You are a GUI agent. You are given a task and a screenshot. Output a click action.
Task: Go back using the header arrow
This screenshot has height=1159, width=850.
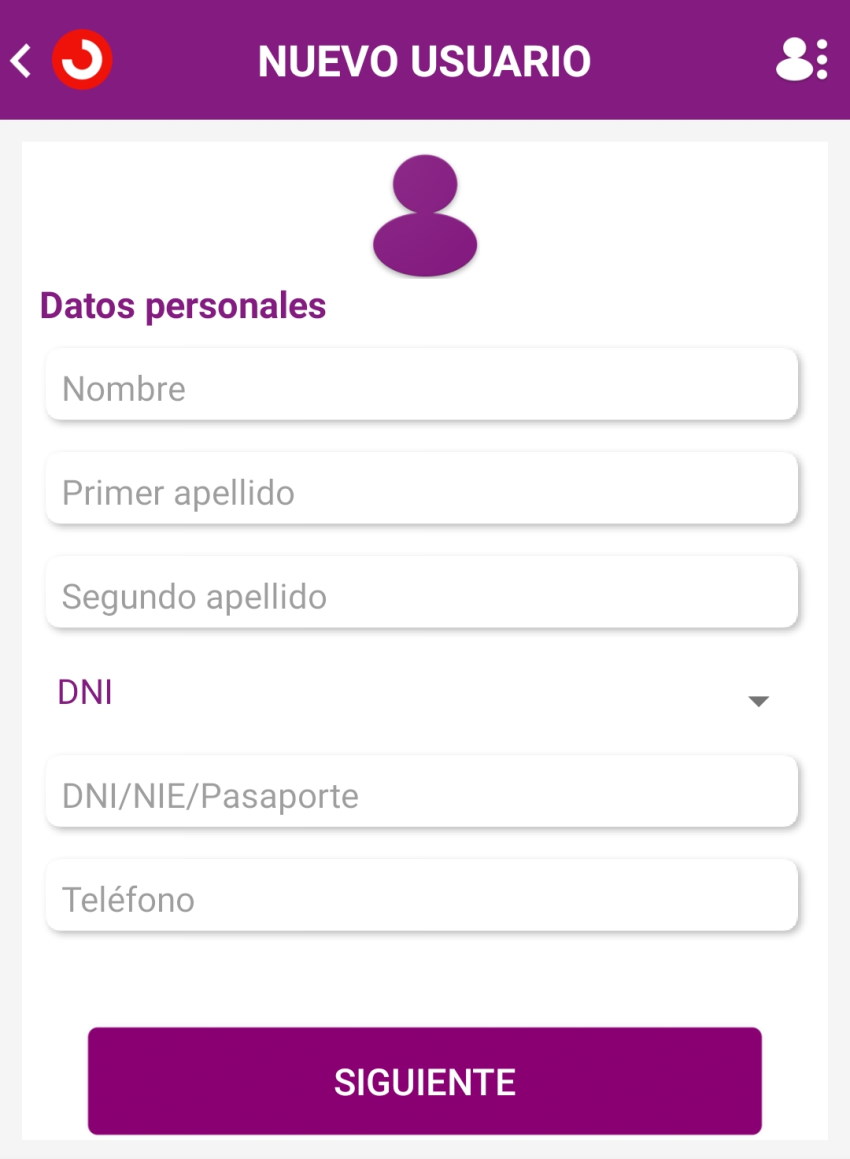click(x=21, y=61)
